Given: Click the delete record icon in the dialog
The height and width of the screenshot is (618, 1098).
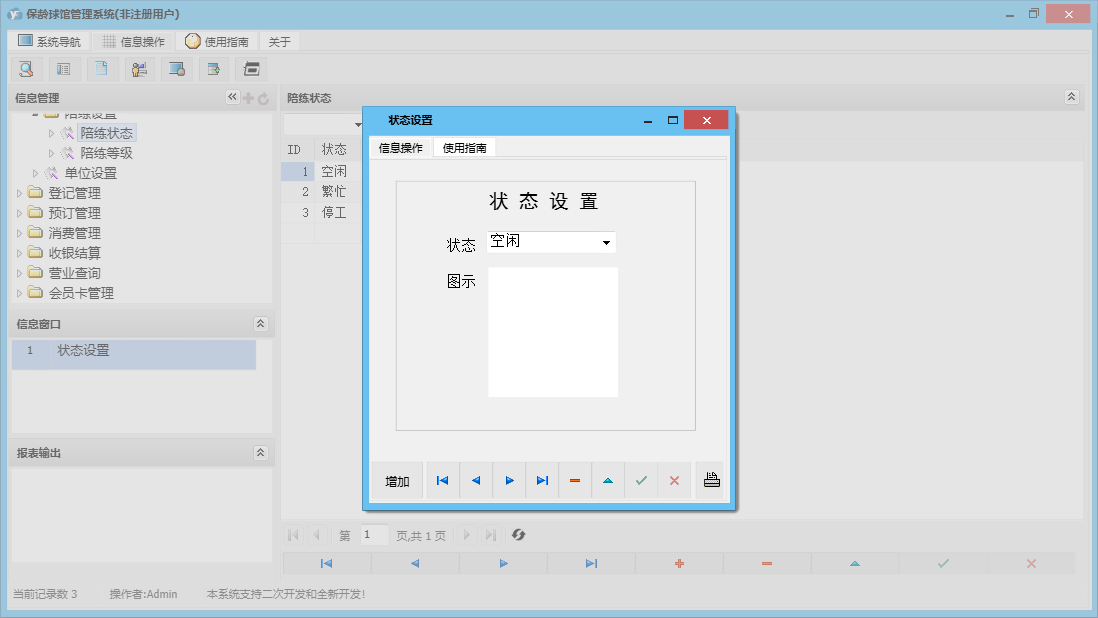Looking at the screenshot, I should point(574,480).
